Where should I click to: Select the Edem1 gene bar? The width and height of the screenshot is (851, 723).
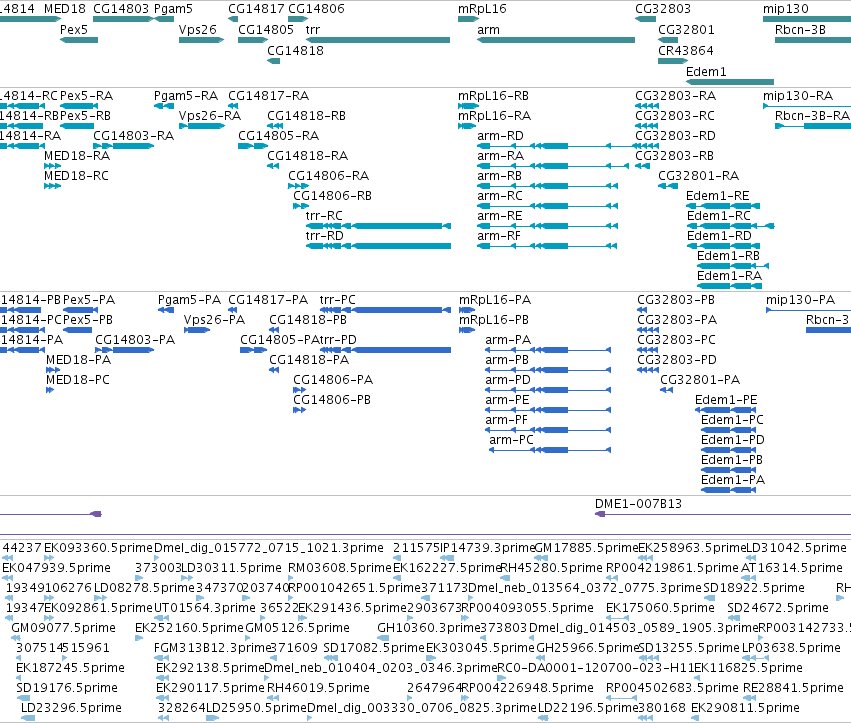[x=730, y=82]
